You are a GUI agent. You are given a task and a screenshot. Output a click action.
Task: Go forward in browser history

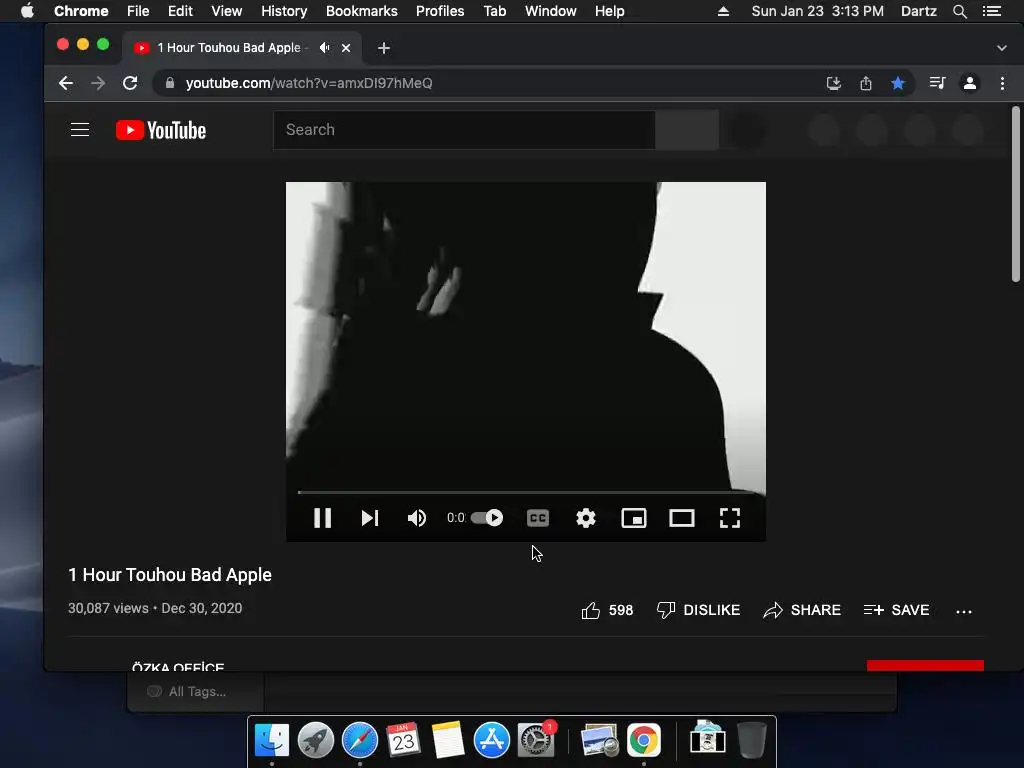[x=98, y=83]
